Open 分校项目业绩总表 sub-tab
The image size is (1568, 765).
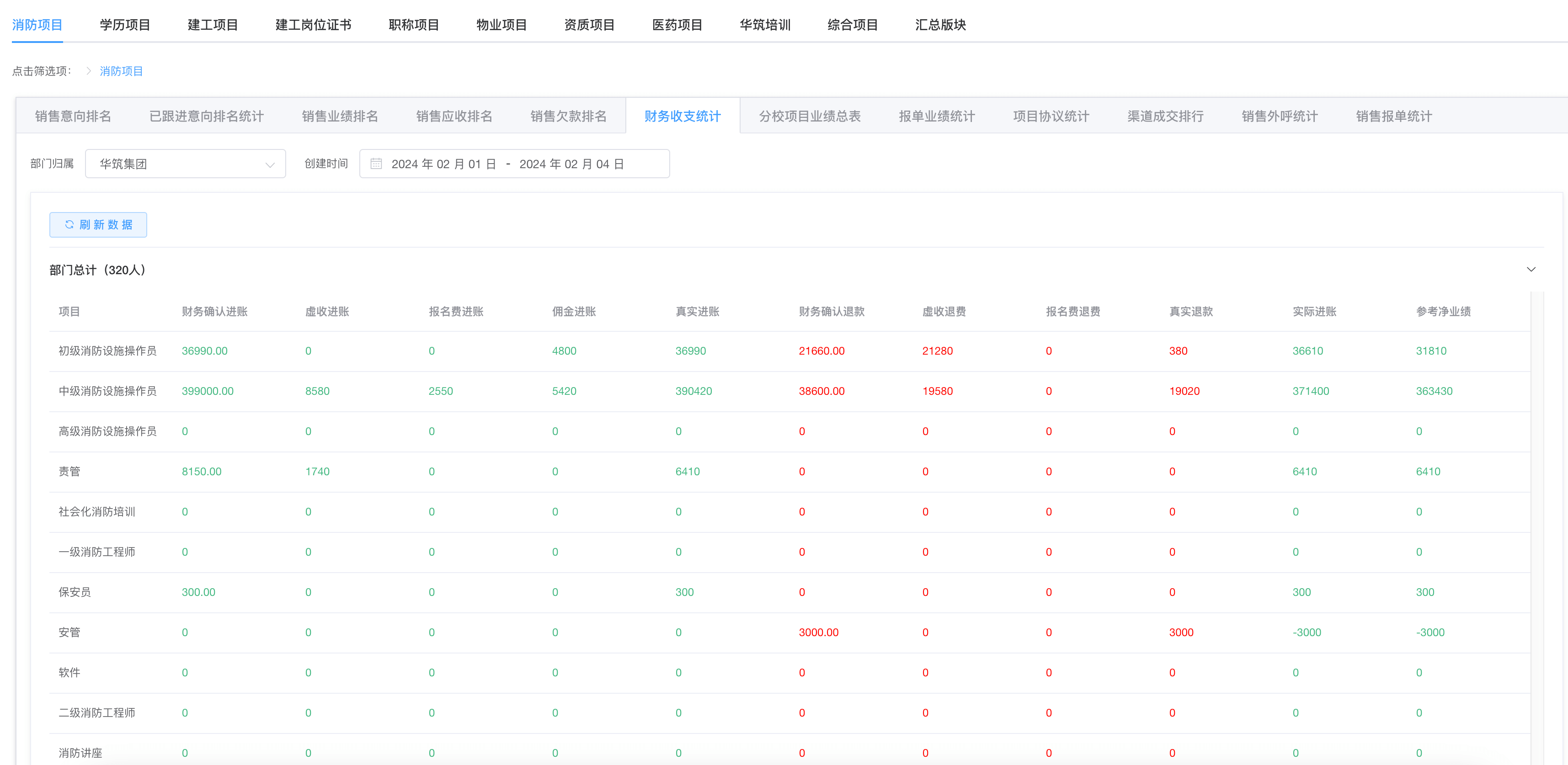pyautogui.click(x=810, y=116)
